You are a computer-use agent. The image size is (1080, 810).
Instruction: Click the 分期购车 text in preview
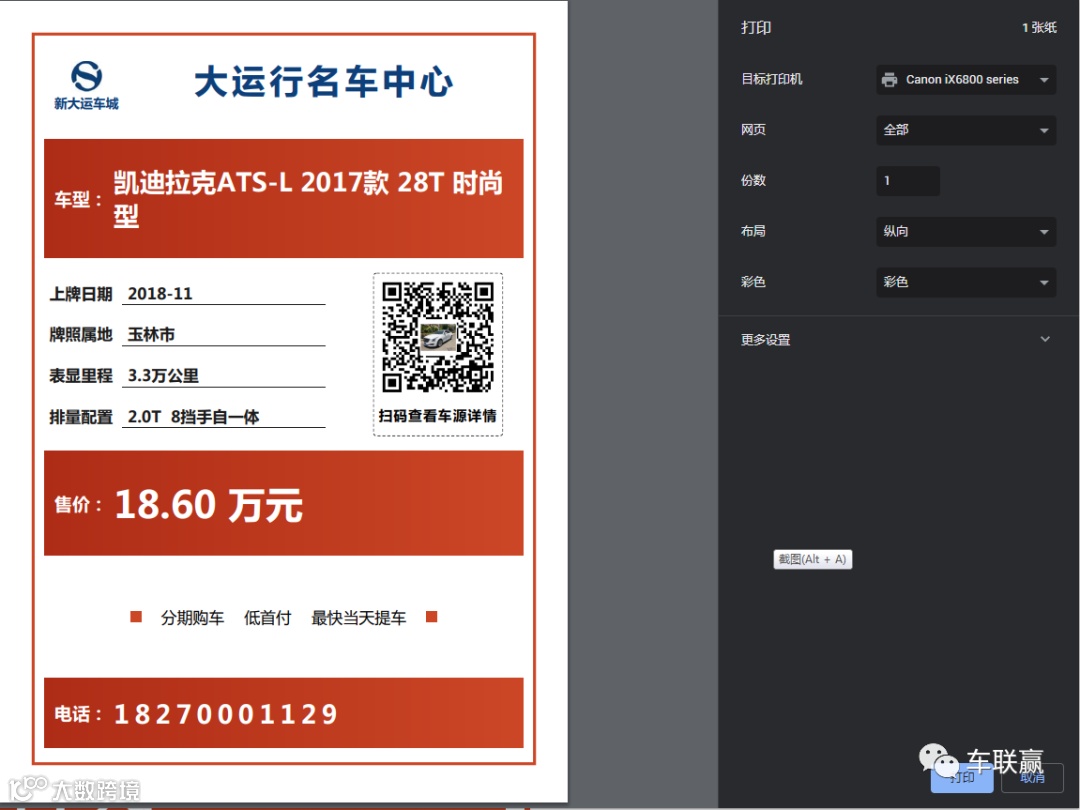point(192,618)
